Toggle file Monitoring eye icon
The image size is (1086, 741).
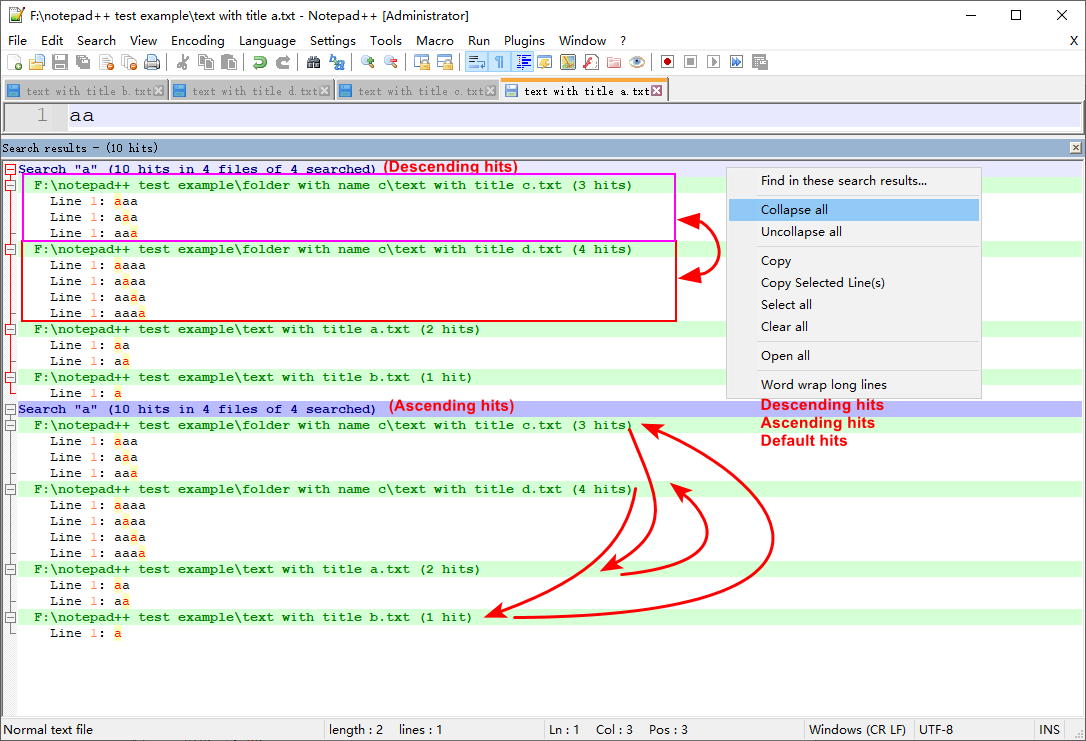pyautogui.click(x=637, y=62)
